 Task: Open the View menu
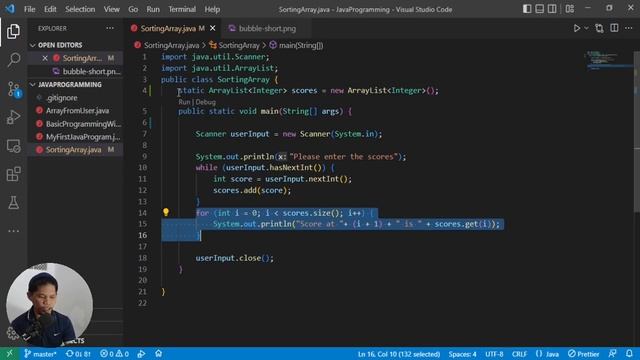click(111, 9)
